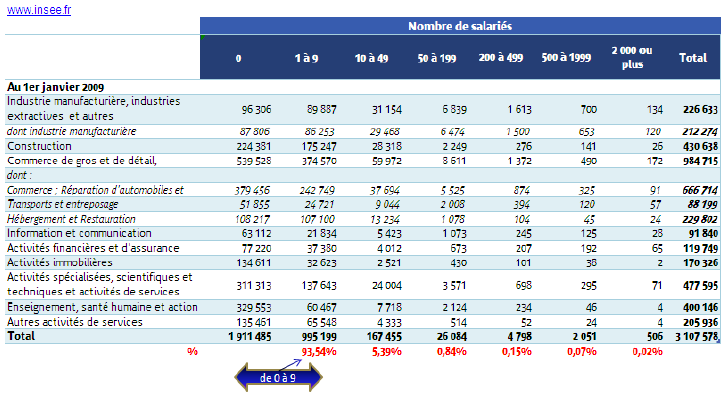Click the 'Transports et entreposage' row label

pyautogui.click(x=66, y=204)
